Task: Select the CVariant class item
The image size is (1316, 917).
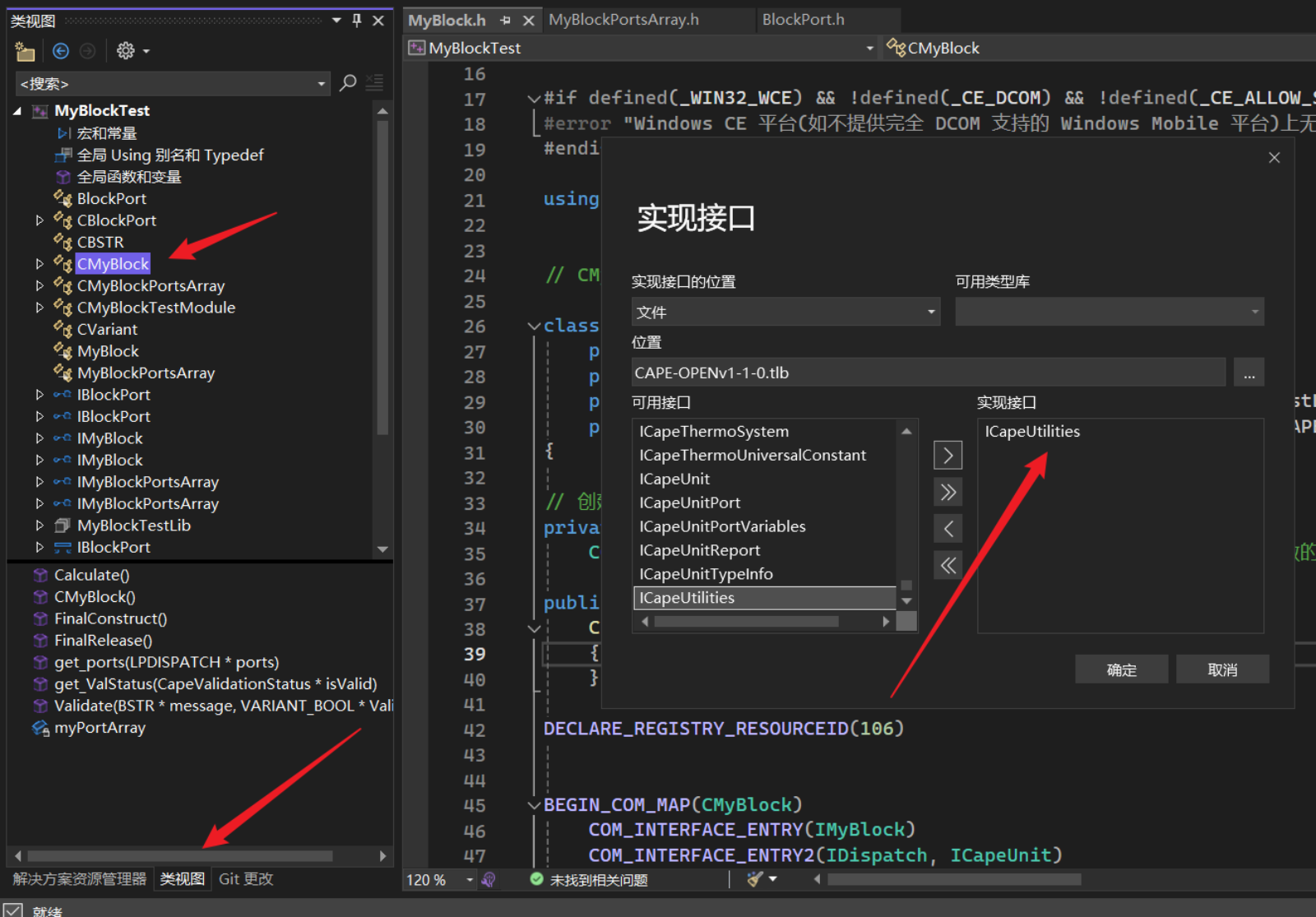Action: click(107, 329)
